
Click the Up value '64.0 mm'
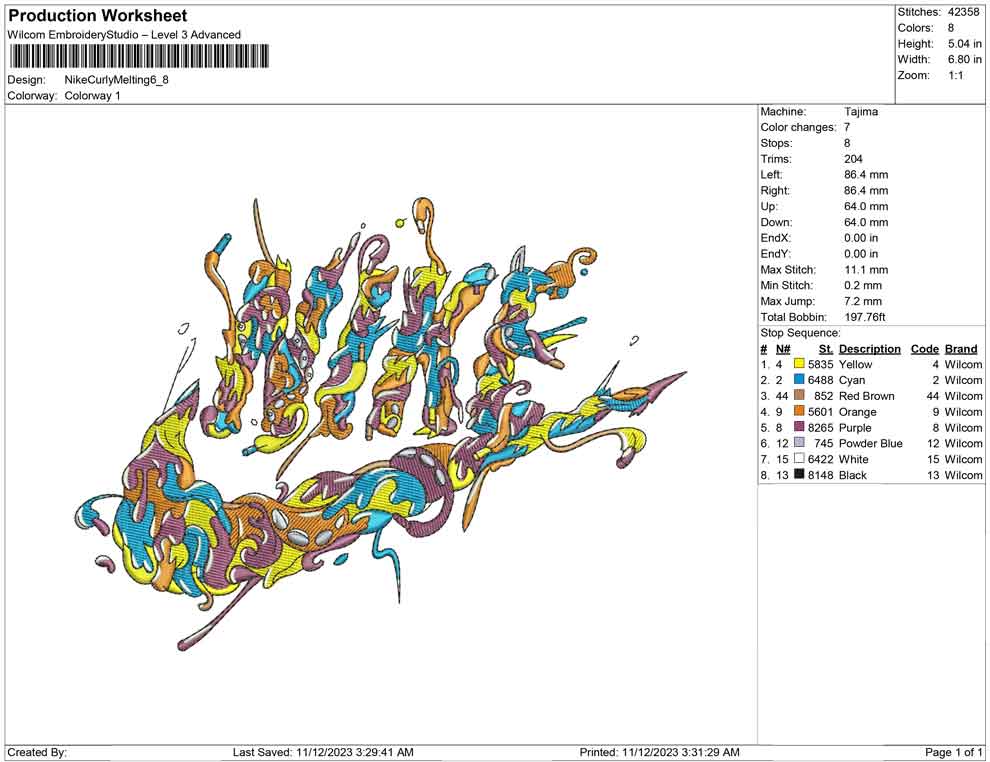click(x=866, y=206)
